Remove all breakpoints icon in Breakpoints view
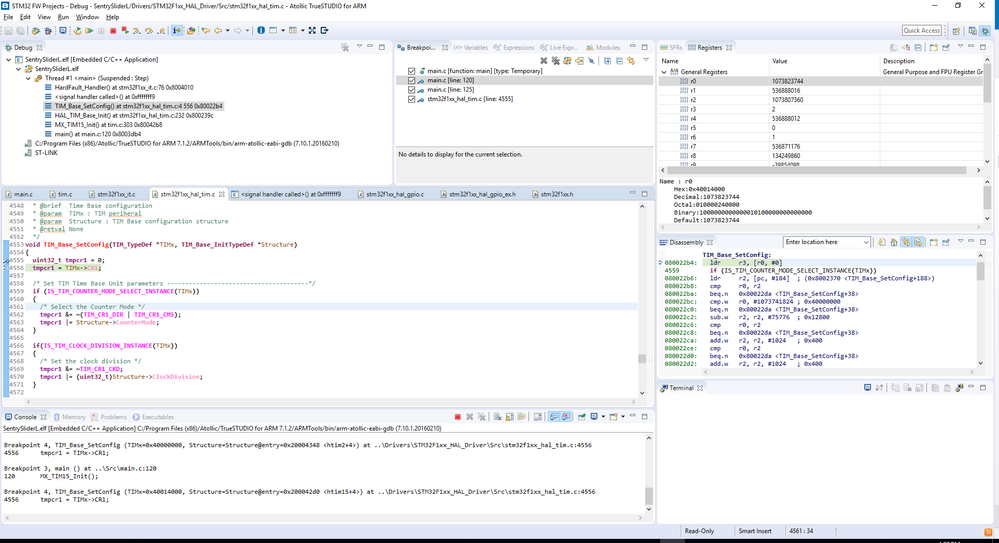Image resolution: width=999 pixels, height=543 pixels. (556, 61)
